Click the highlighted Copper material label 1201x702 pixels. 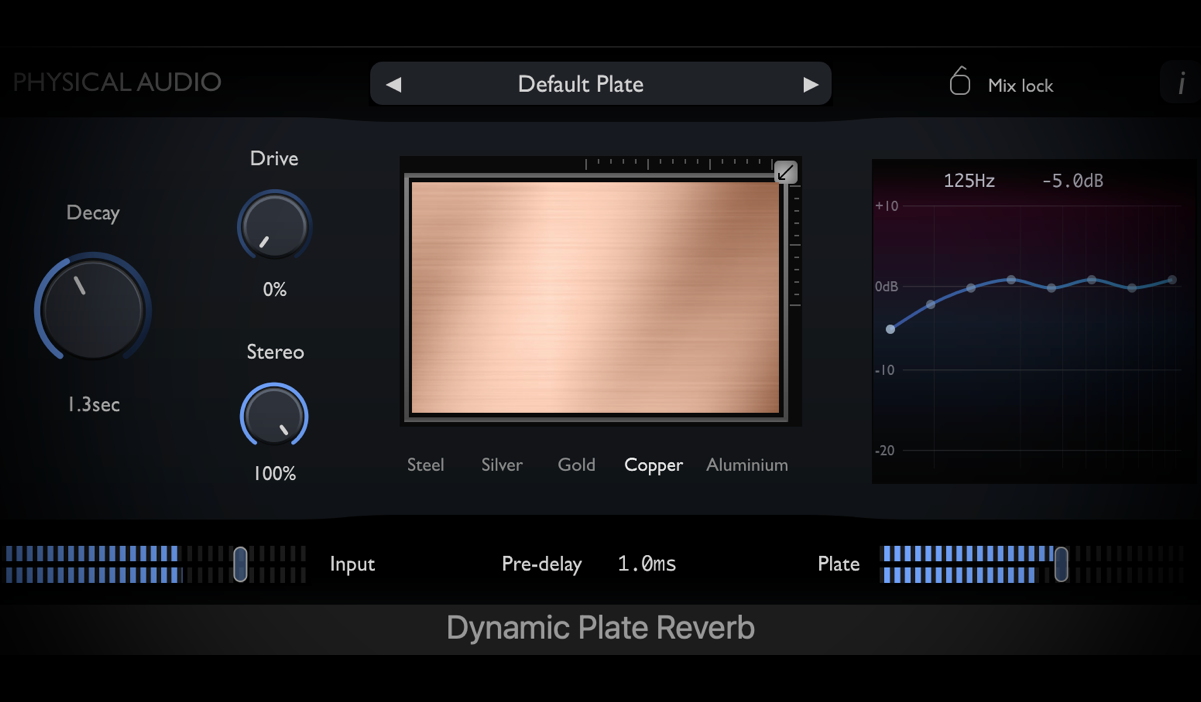pos(653,465)
